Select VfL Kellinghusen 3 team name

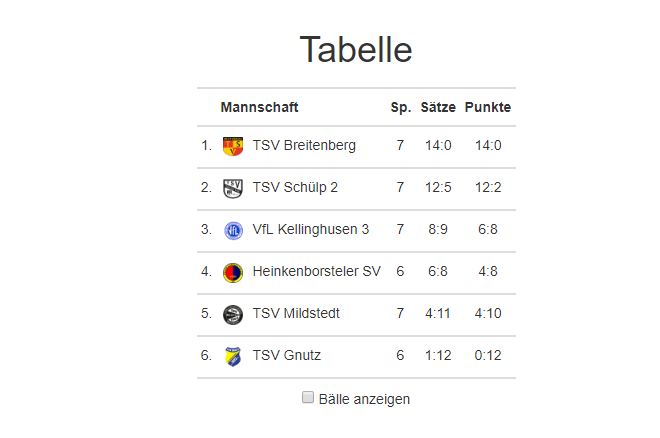311,229
